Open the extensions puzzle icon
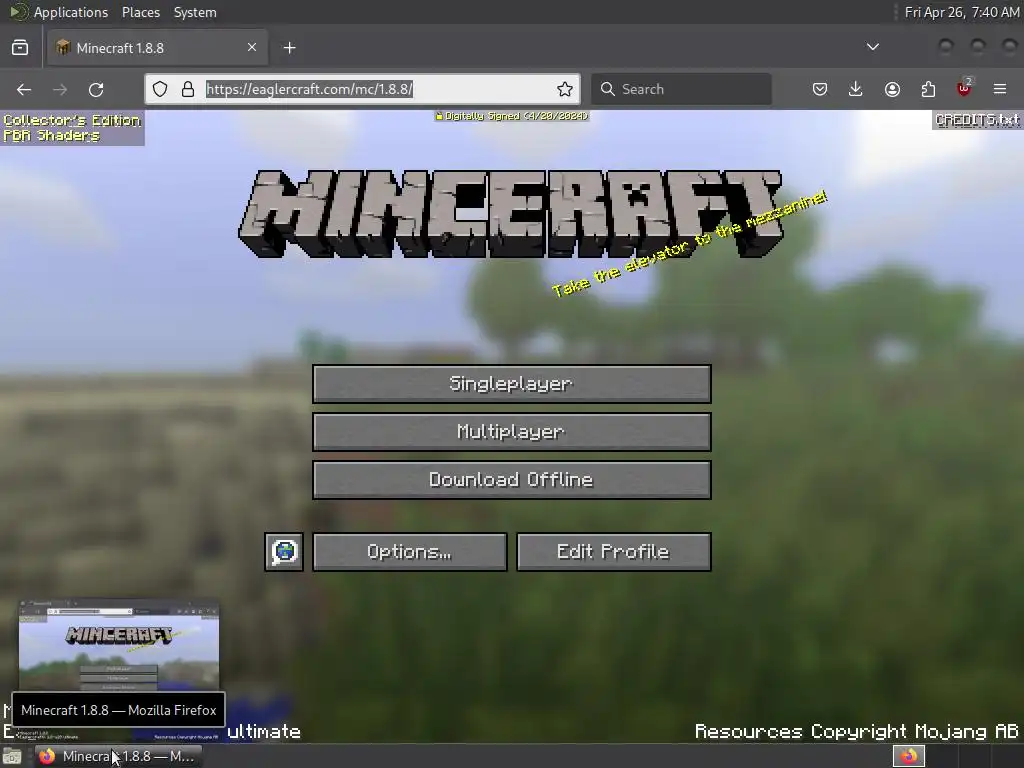Viewport: 1024px width, 768px height. [928, 89]
